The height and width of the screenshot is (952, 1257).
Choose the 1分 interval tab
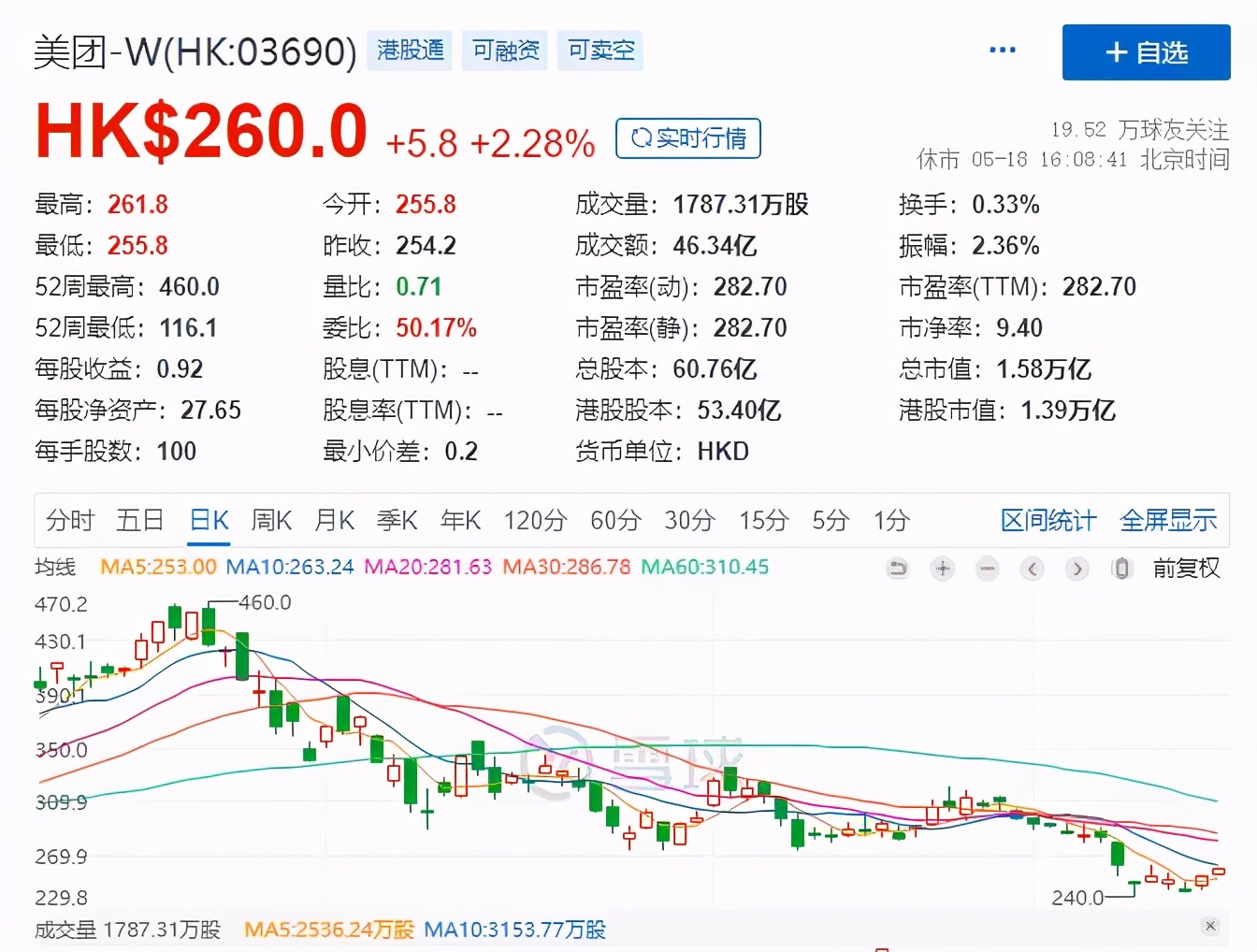point(892,520)
